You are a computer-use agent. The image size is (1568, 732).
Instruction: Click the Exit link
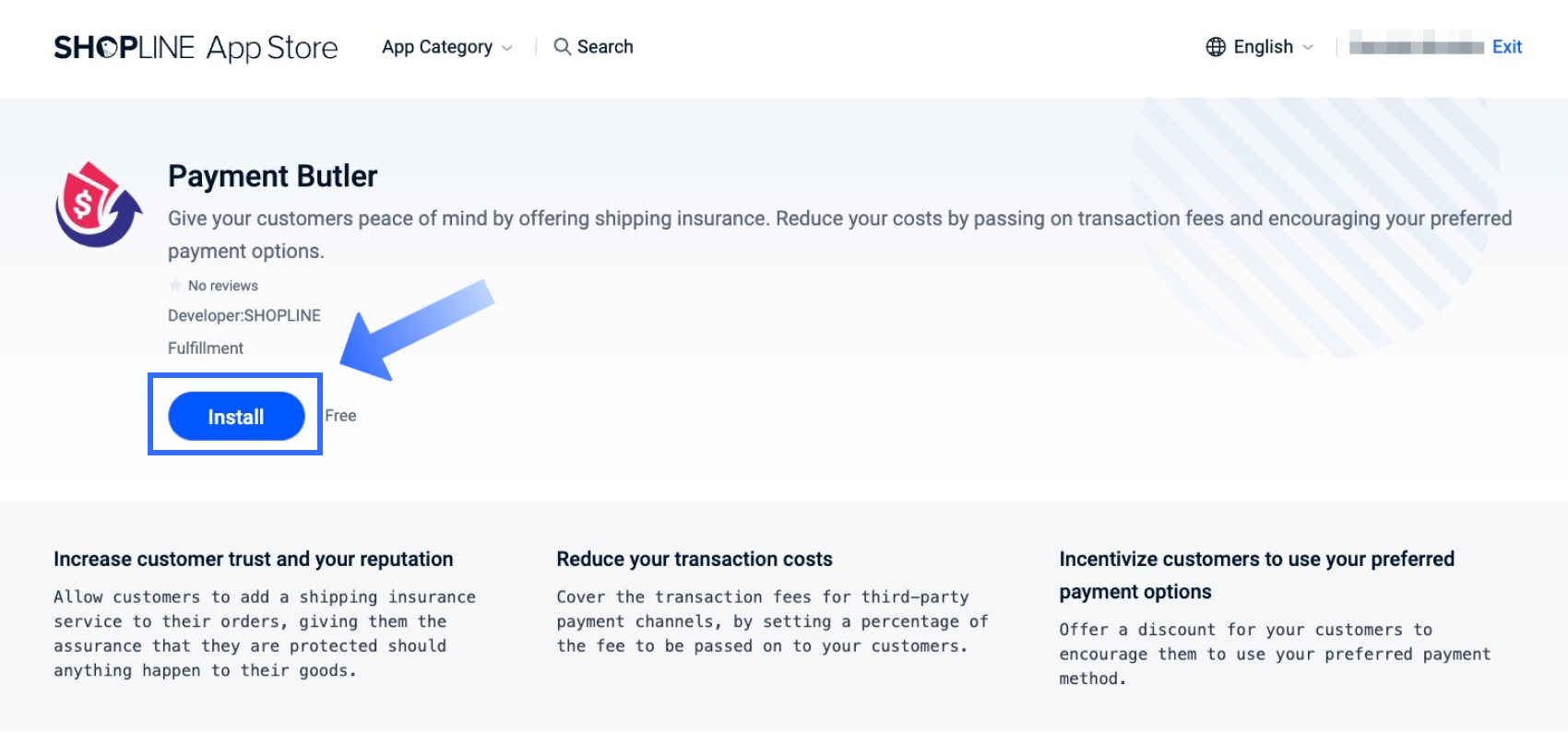[x=1506, y=47]
